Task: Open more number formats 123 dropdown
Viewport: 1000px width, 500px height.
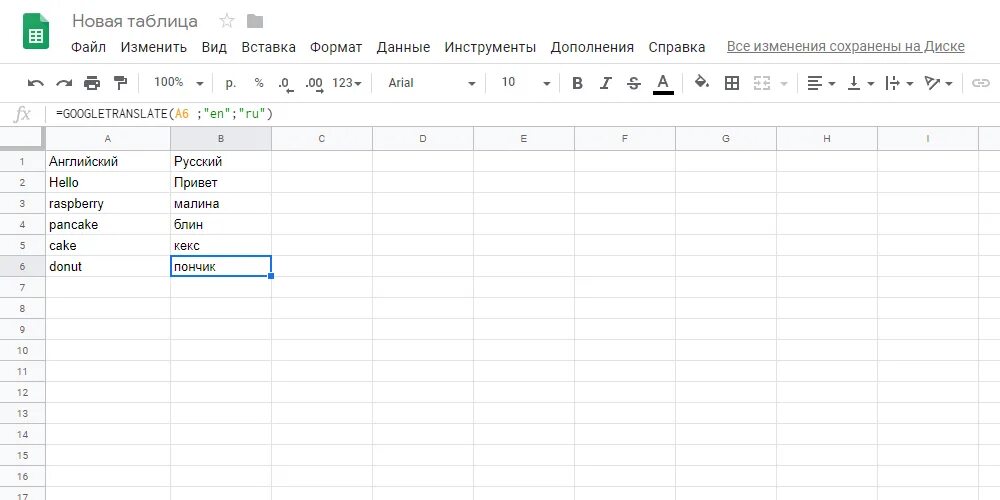Action: point(347,83)
